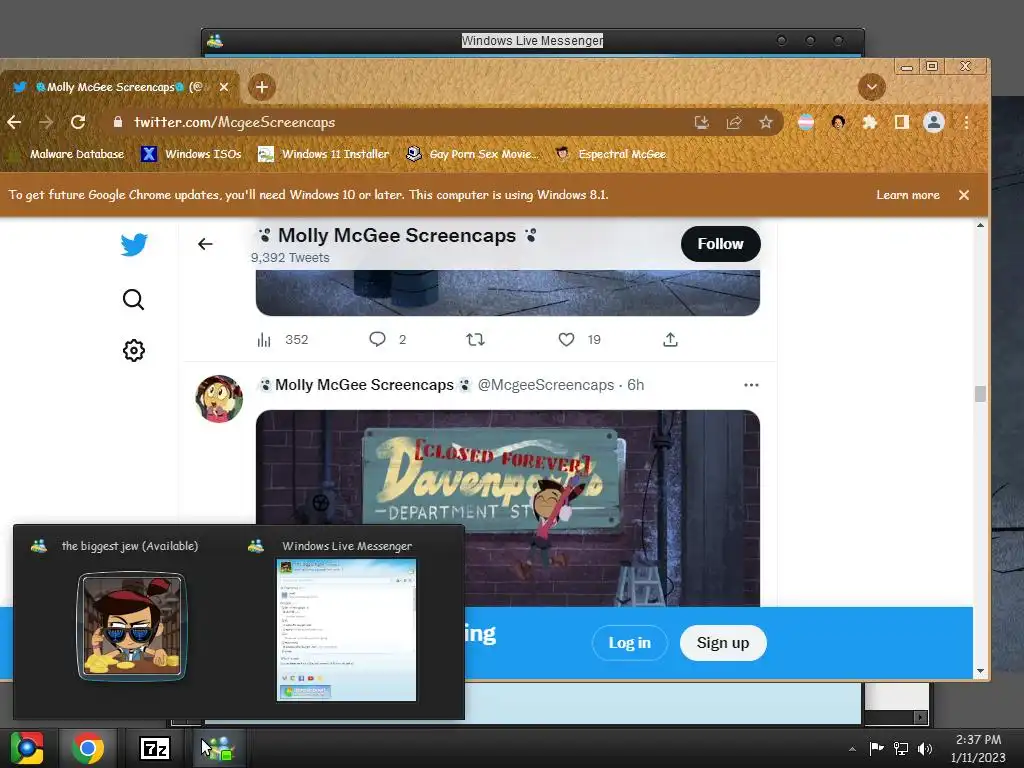The height and width of the screenshot is (768, 1024).
Task: Click the 6h timestamp on the tweet
Action: click(x=635, y=385)
